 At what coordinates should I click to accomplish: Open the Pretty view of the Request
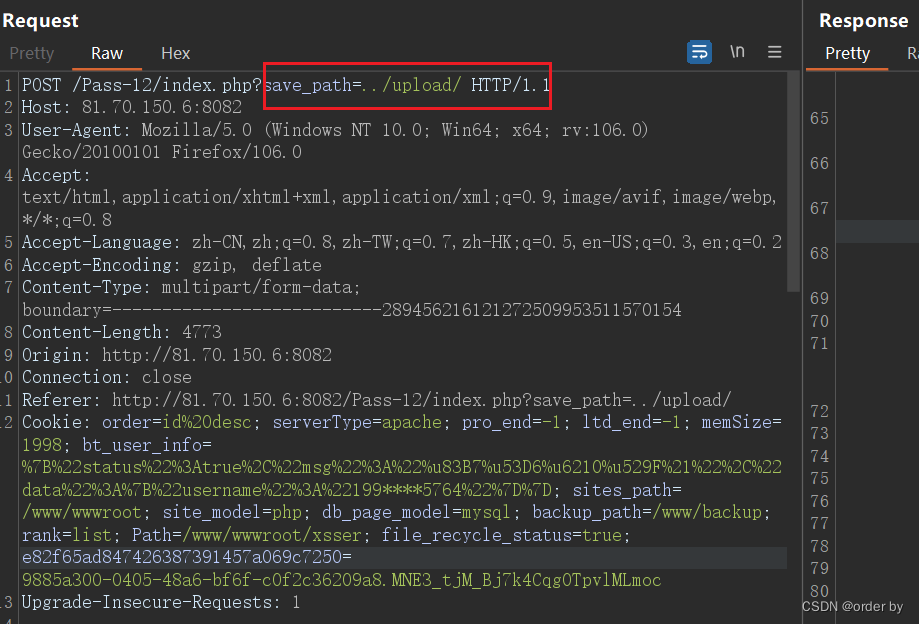[31, 53]
